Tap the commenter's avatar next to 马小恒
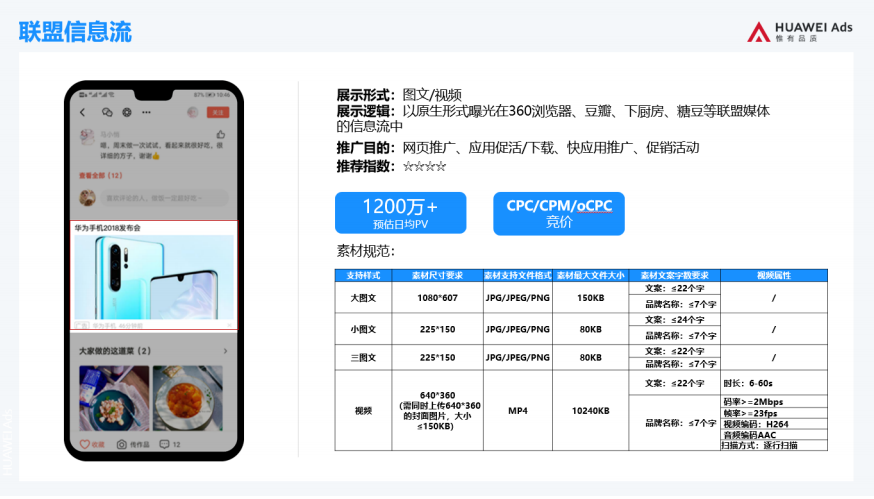The height and width of the screenshot is (499, 874). [88, 137]
